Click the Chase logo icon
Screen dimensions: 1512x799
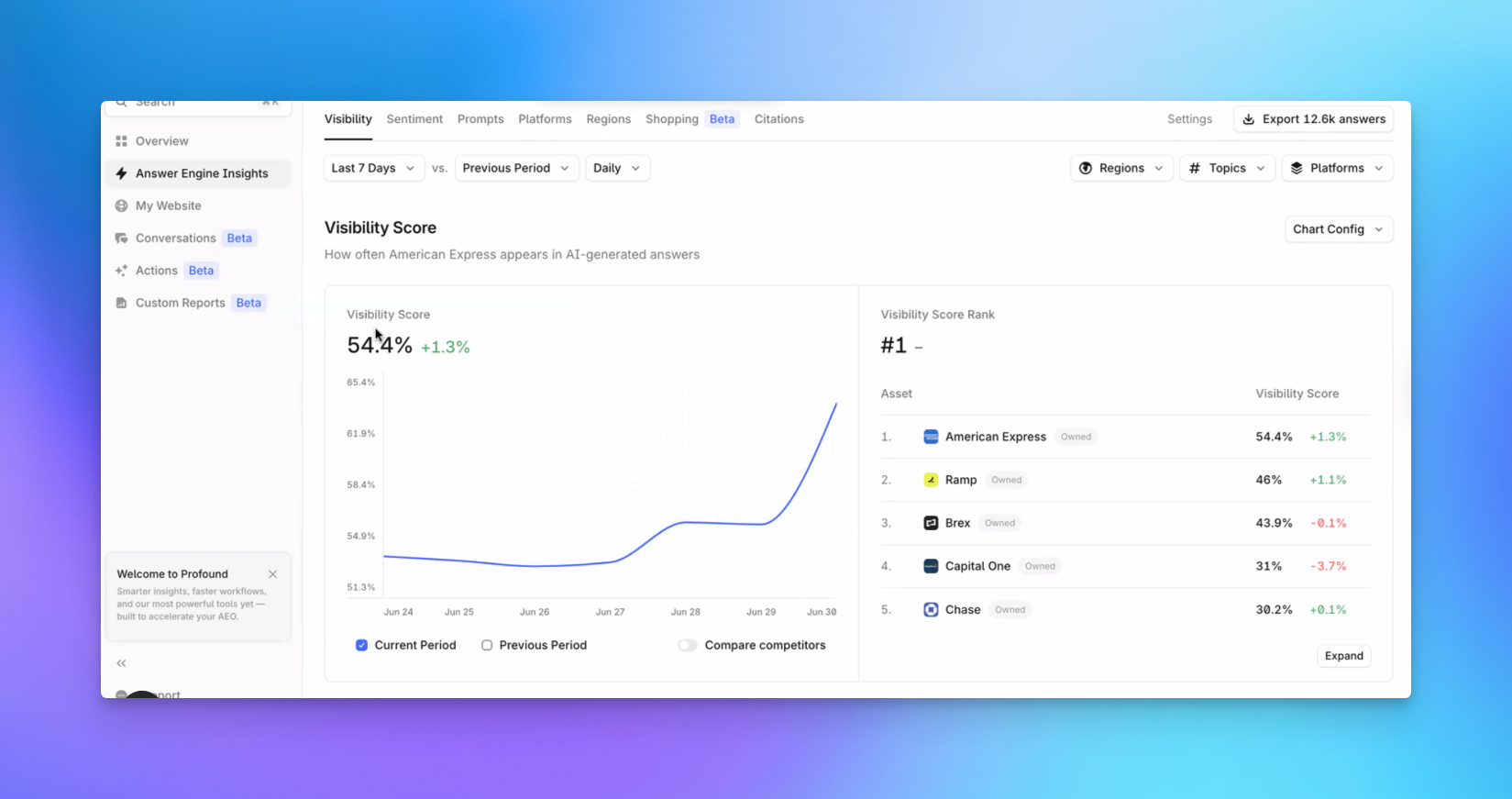pos(931,609)
